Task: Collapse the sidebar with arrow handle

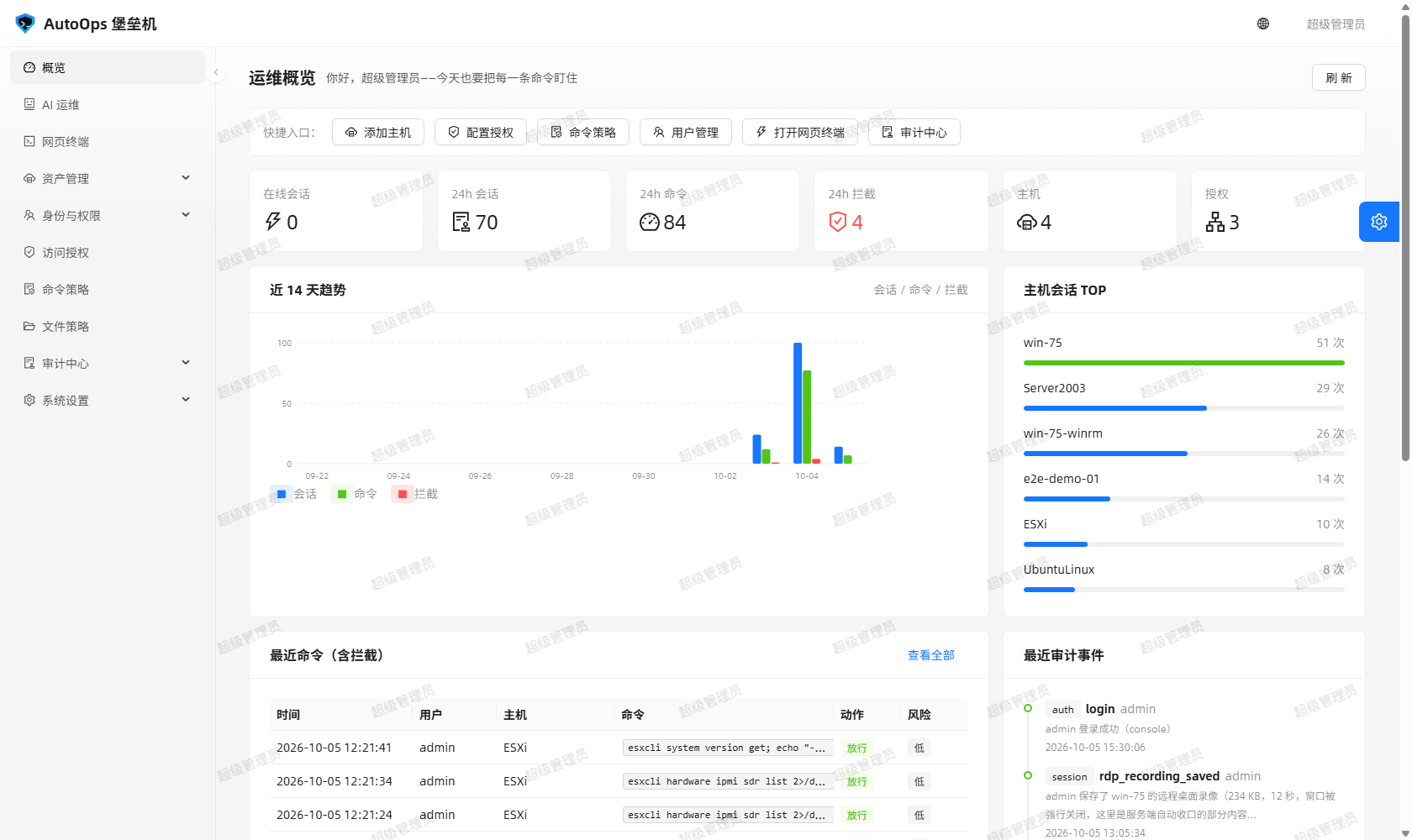Action: pyautogui.click(x=216, y=72)
